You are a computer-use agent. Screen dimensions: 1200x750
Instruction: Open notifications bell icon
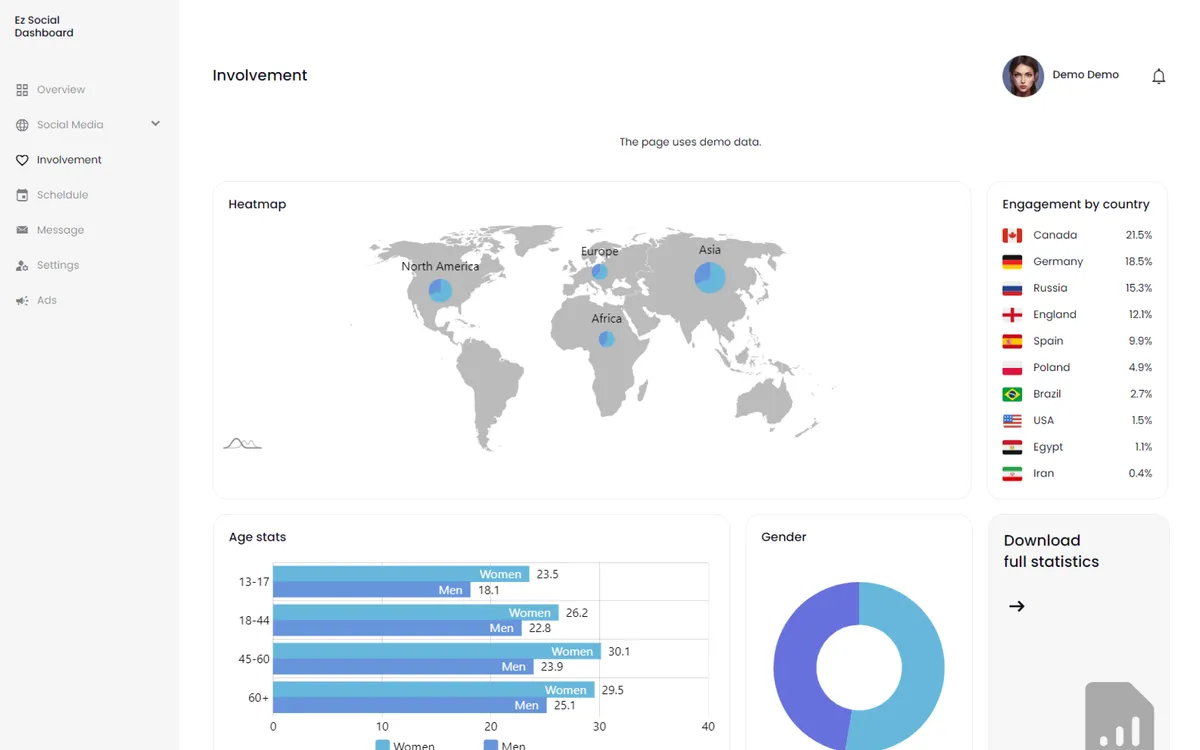[x=1158, y=76]
